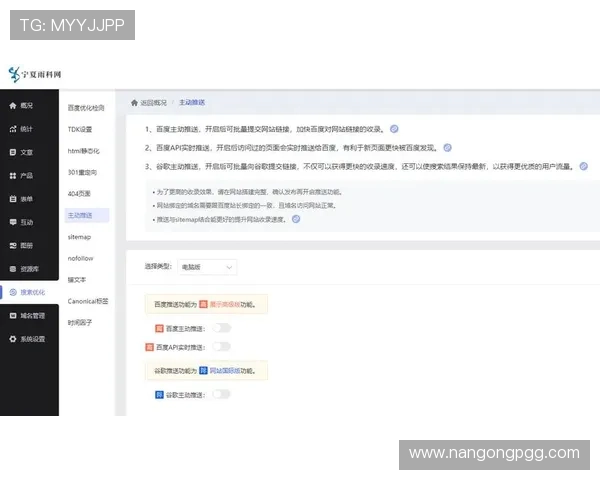The height and width of the screenshot is (480, 600).
Task: Select 搜索优化 via its circular icon
Action: [x=13, y=292]
